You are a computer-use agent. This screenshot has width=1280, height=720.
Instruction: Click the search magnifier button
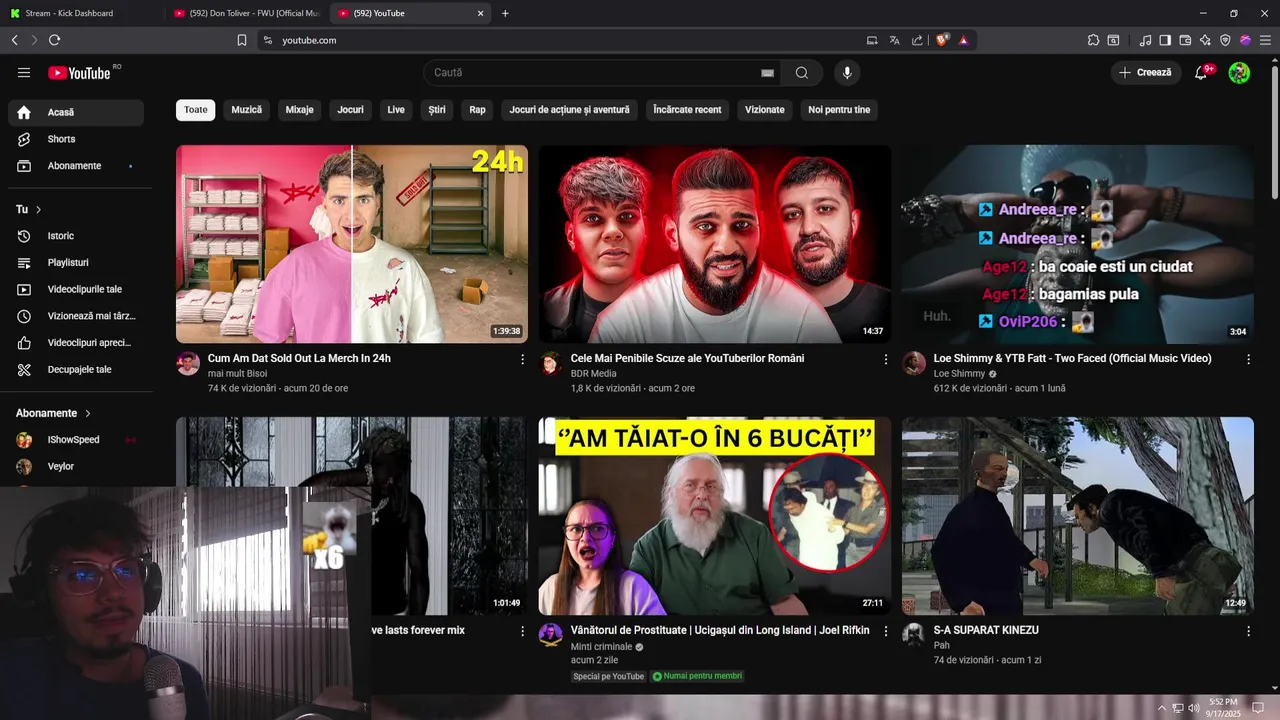tap(802, 72)
